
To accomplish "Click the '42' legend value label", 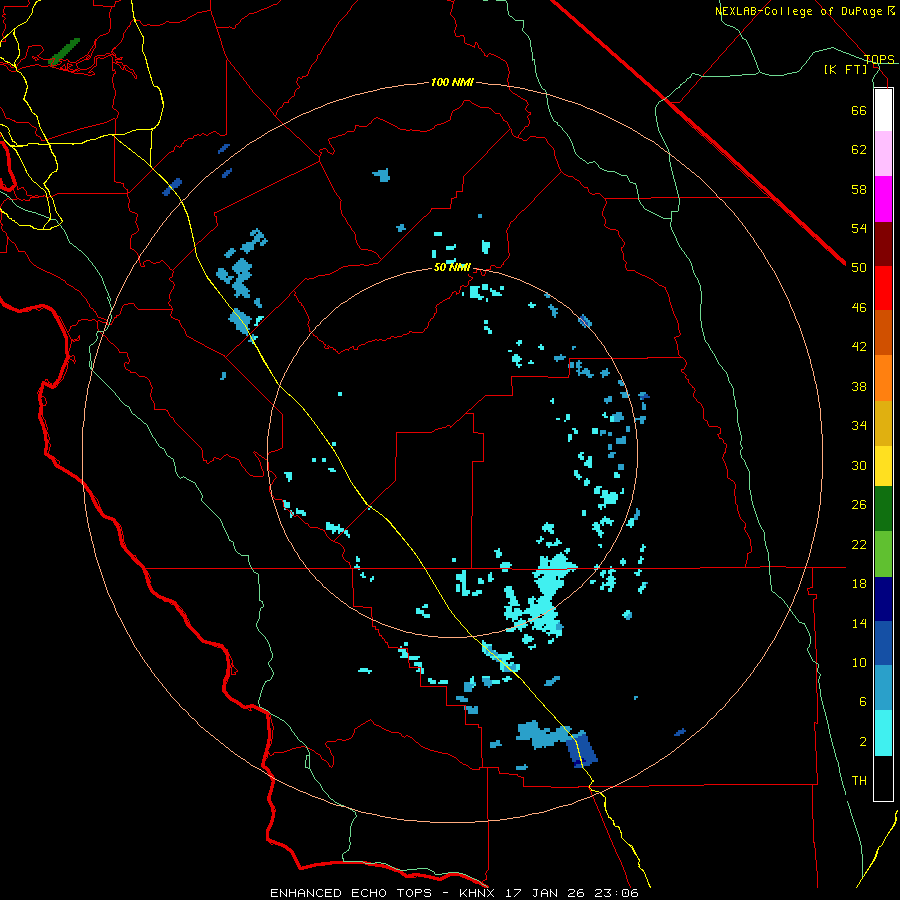I will point(859,347).
